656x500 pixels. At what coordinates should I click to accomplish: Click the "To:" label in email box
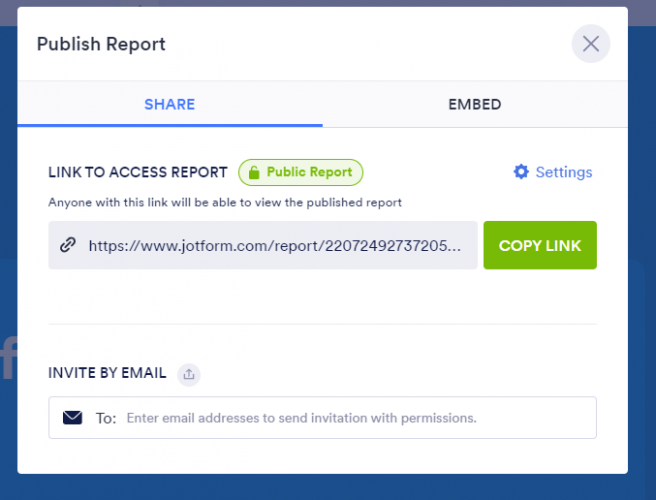pyautogui.click(x=106, y=417)
